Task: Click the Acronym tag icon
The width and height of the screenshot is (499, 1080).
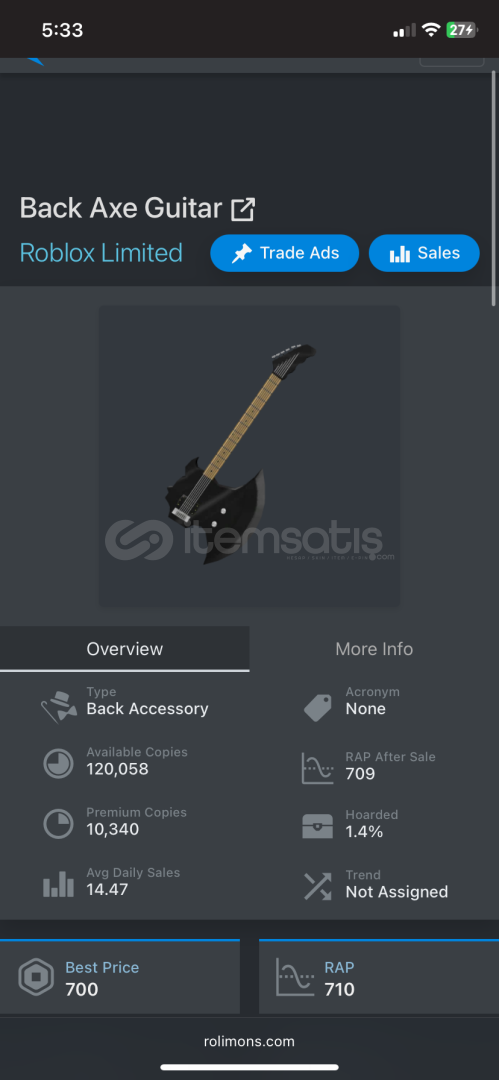Action: pos(318,708)
